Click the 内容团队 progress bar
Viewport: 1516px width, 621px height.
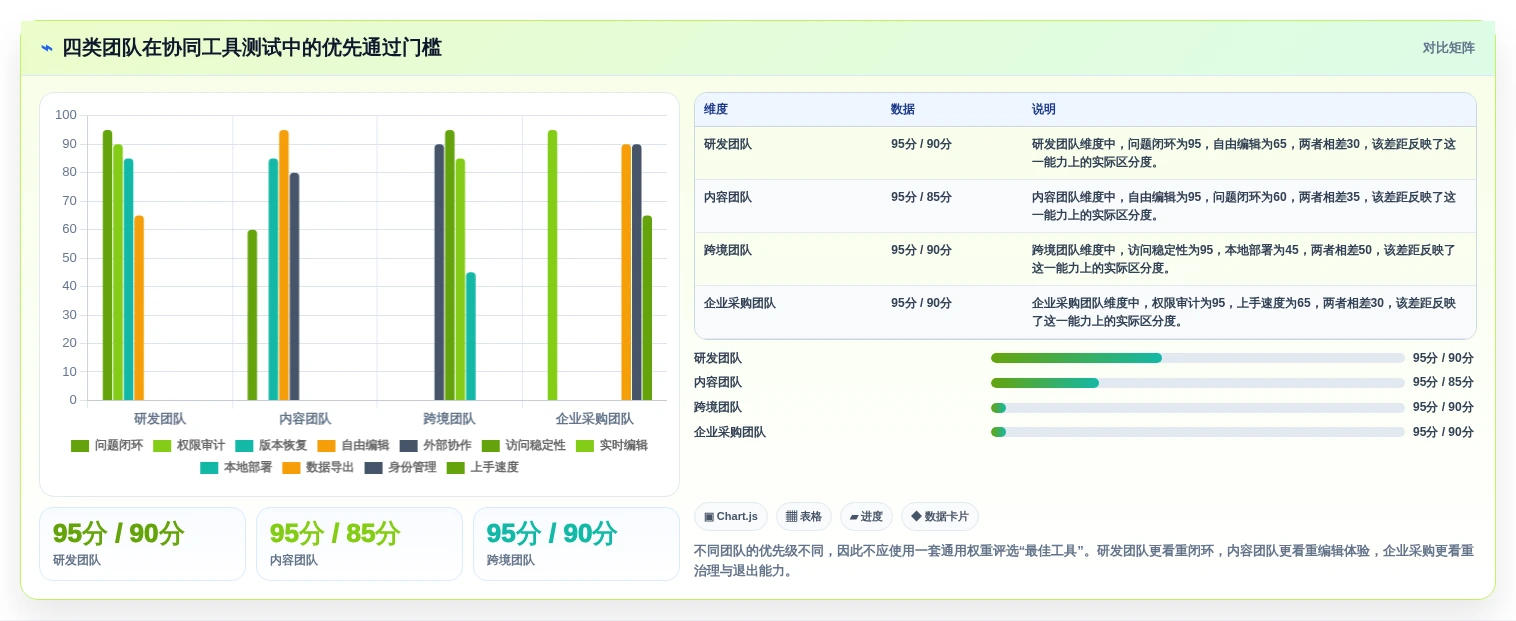tap(1198, 383)
